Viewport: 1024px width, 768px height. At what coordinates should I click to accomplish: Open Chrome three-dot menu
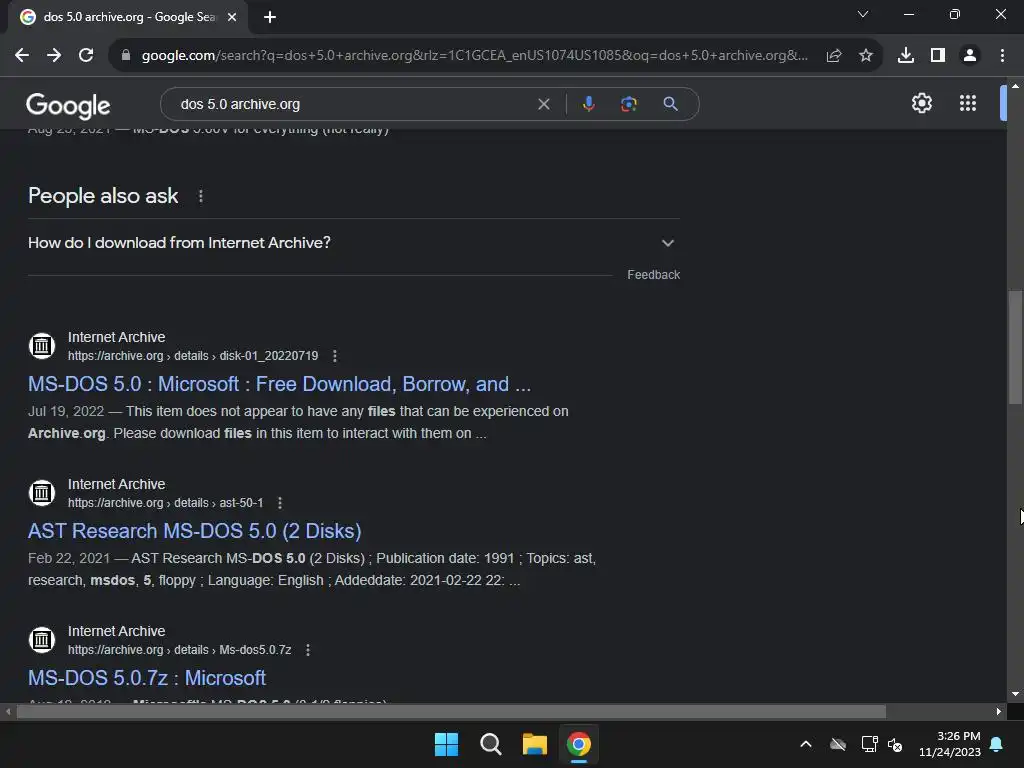point(1002,56)
